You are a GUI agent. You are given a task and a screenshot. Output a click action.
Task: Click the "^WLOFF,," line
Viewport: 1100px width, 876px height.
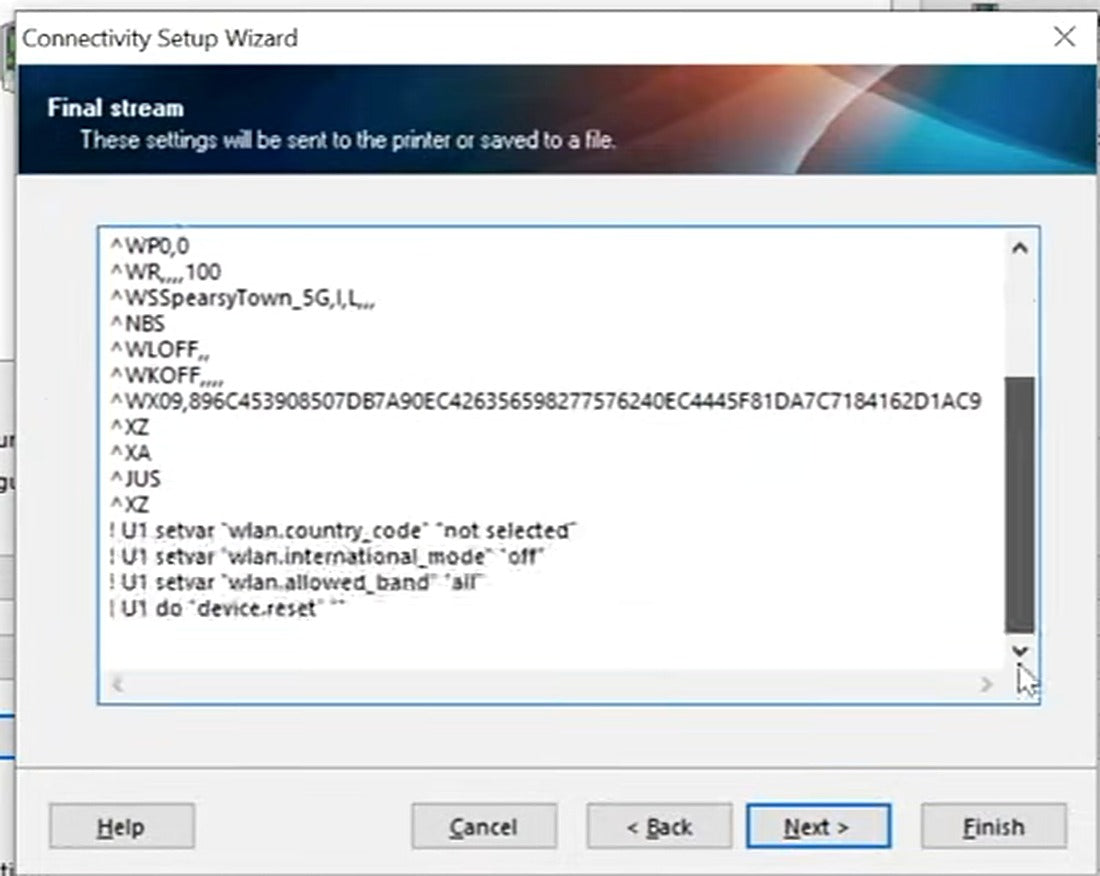(x=160, y=349)
